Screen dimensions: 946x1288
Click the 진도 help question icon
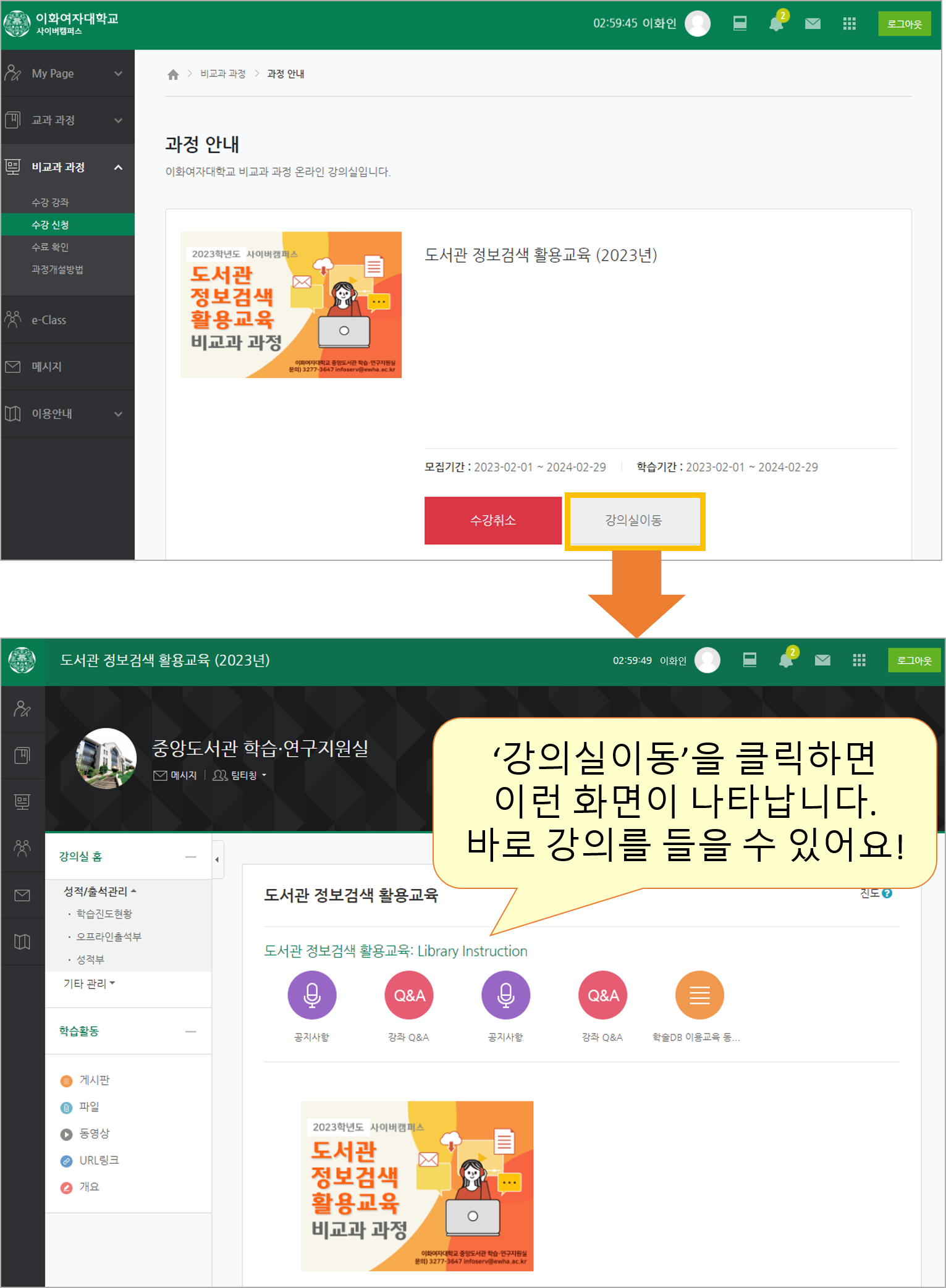[887, 893]
